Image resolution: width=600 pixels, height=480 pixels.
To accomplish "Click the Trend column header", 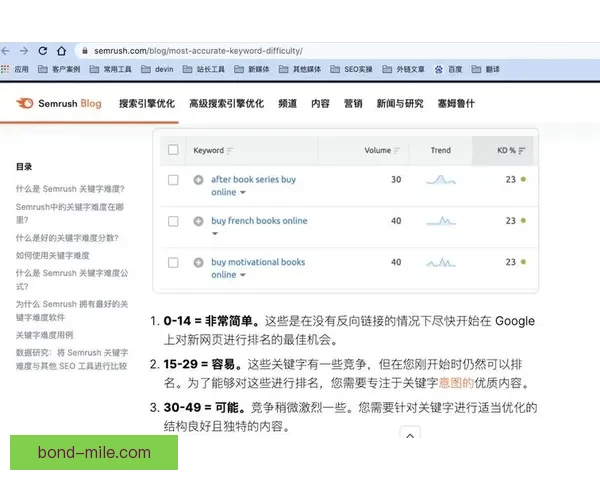I will pyautogui.click(x=440, y=150).
